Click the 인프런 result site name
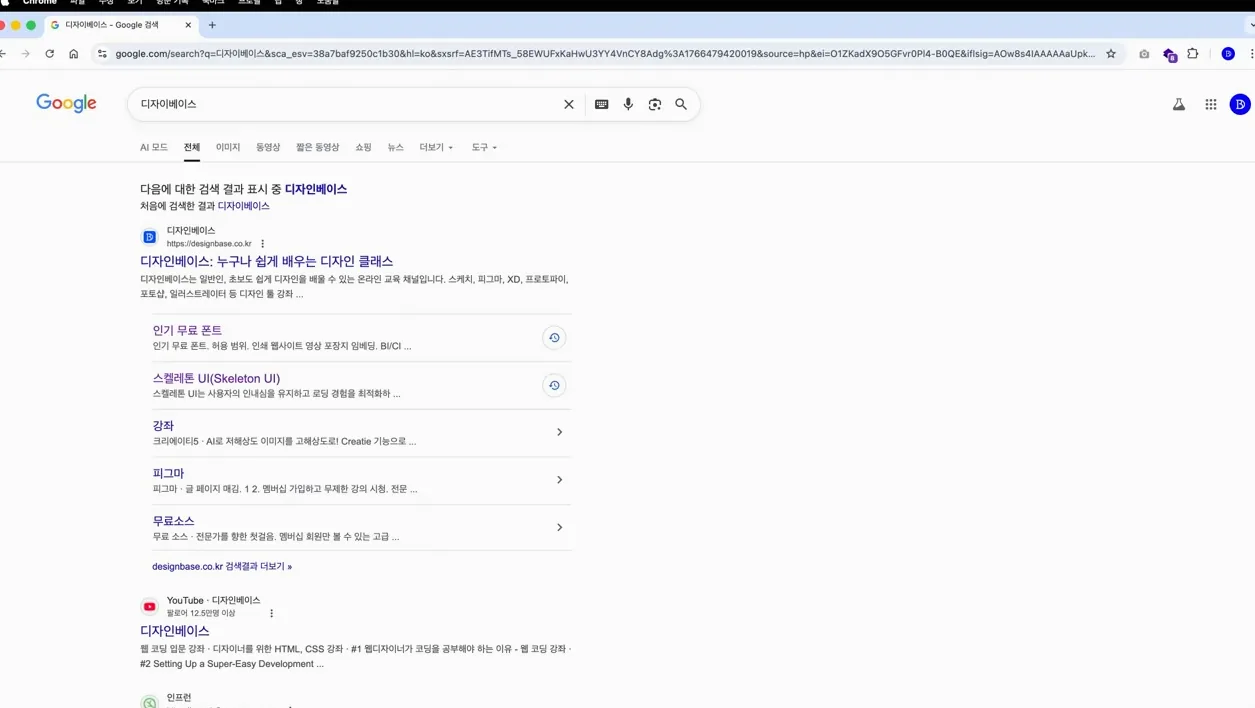The image size is (1255, 708). 179,697
